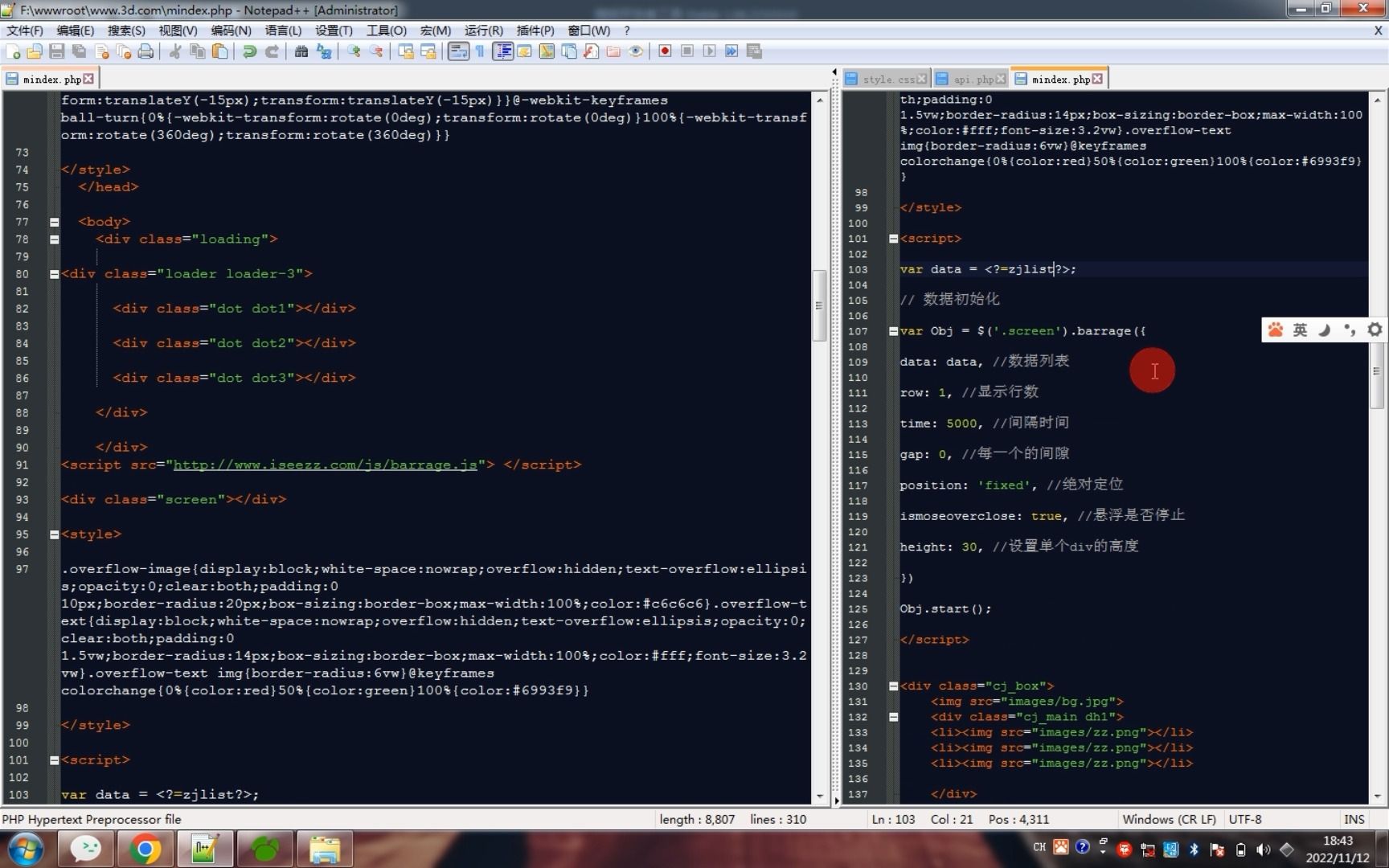Click the Print toolbar icon

pyautogui.click(x=145, y=51)
